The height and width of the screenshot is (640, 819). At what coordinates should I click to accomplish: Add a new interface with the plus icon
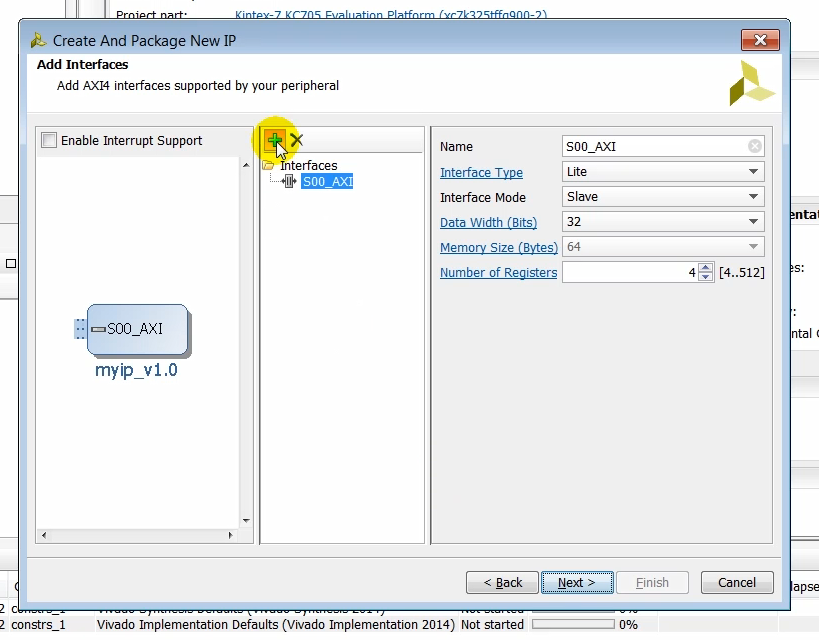[x=276, y=140]
